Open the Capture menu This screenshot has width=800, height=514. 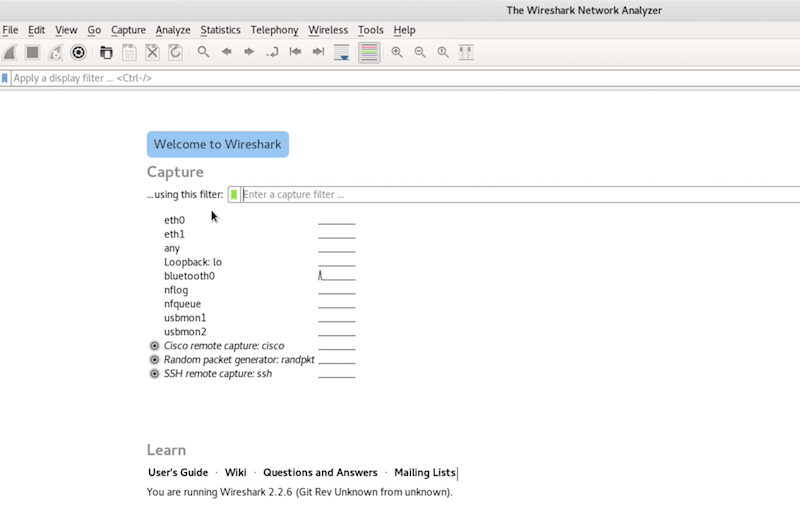pos(128,30)
